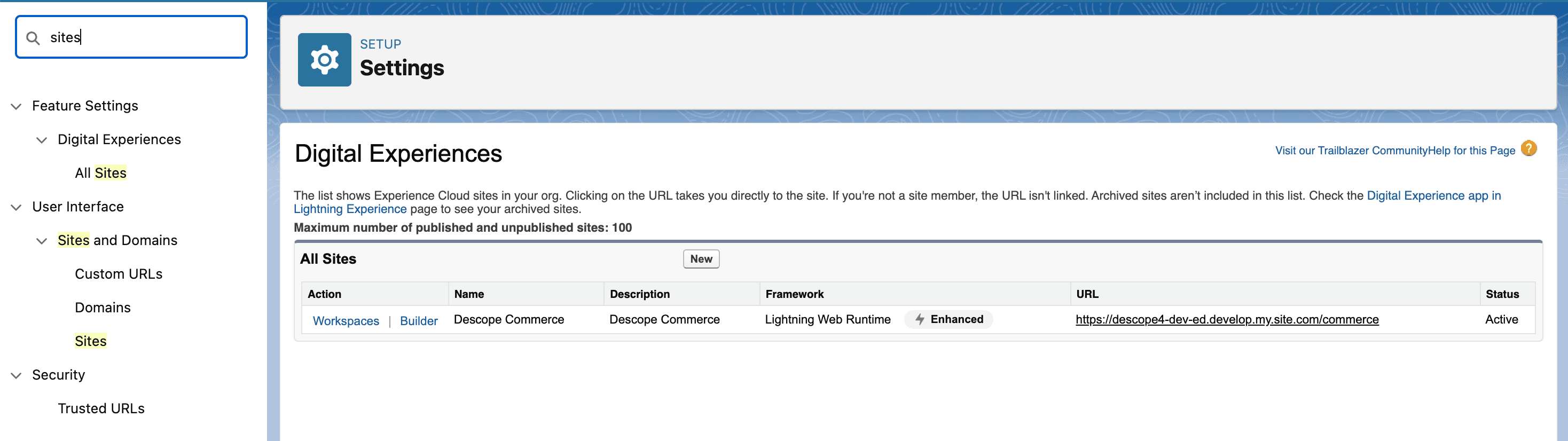
Task: Open All Sites in sidebar
Action: point(100,174)
